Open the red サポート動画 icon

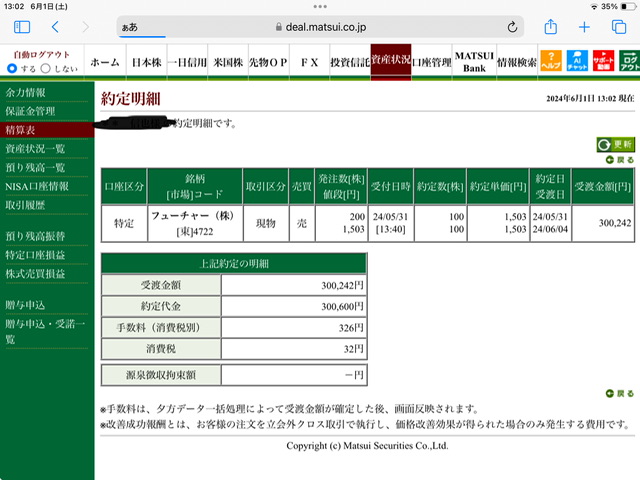[603, 61]
